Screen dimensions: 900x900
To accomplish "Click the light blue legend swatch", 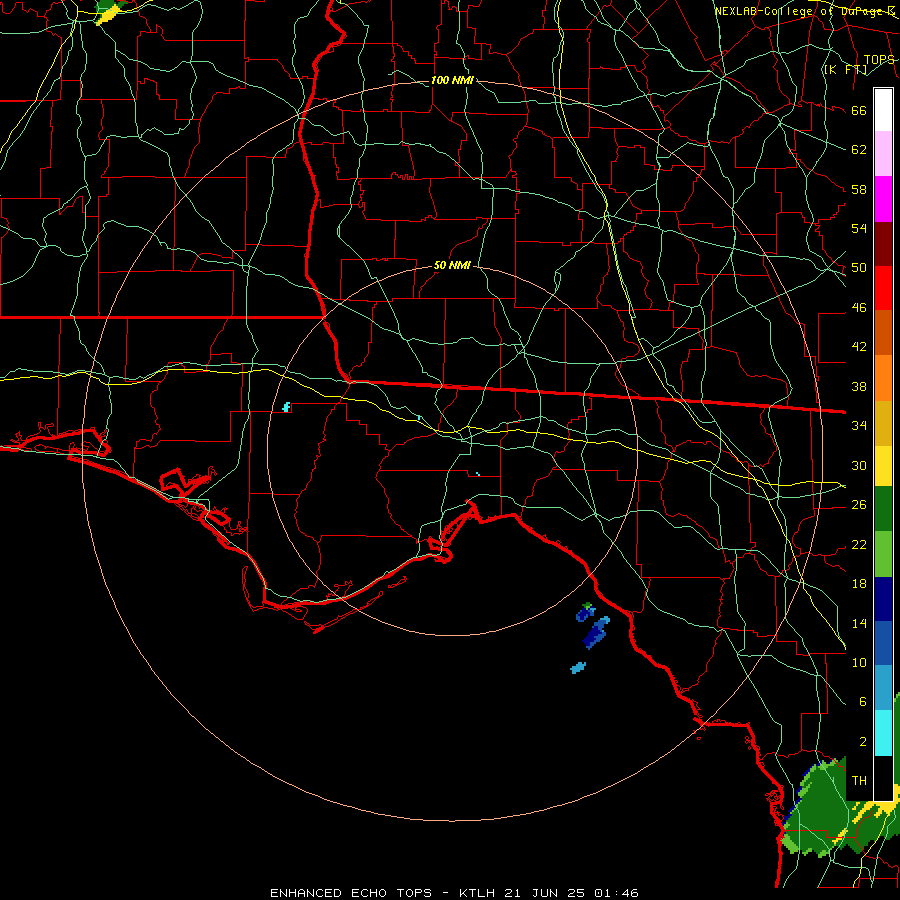I will (x=883, y=688).
